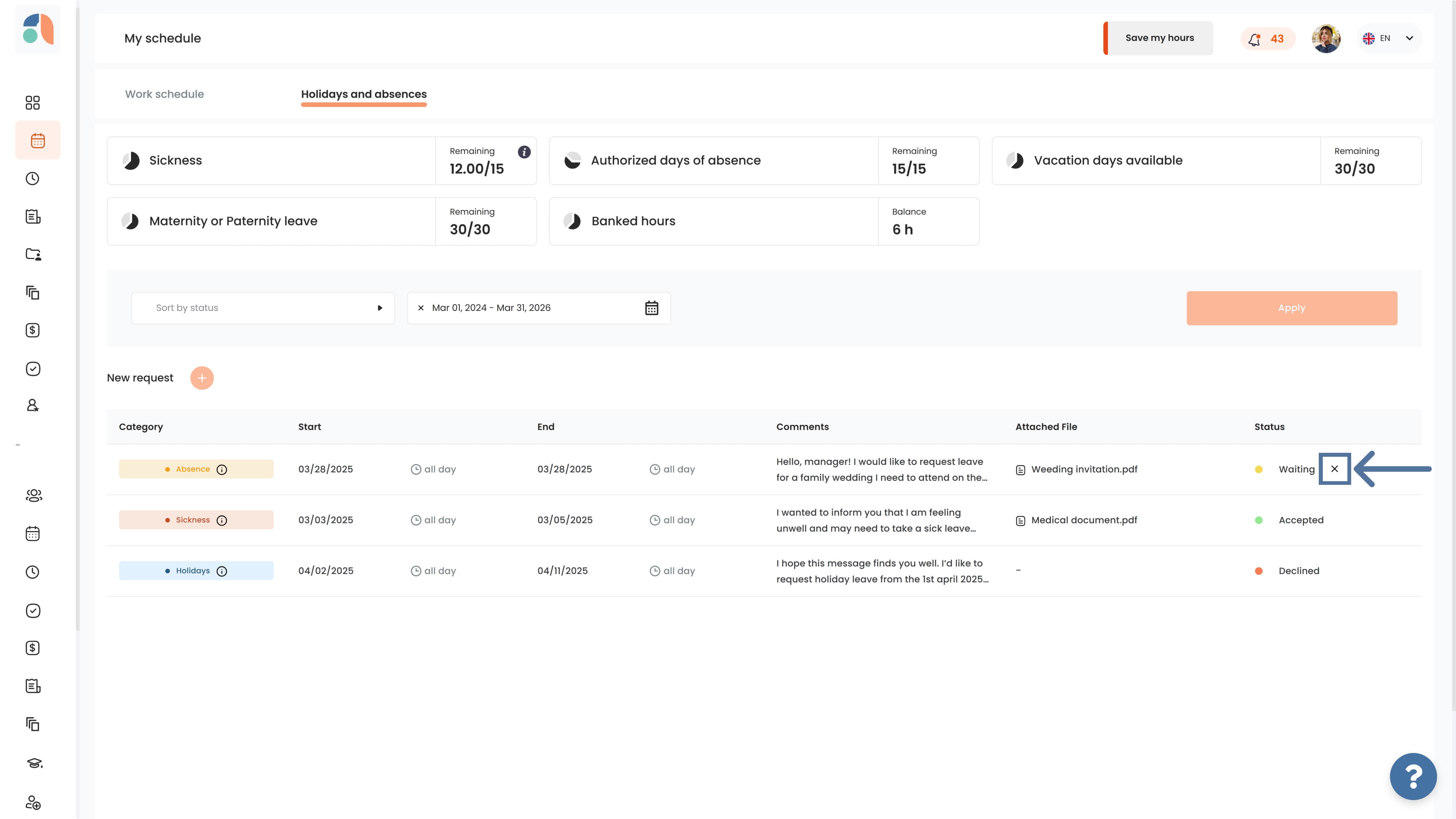
Task: Show info for the Sickness category tag
Action: [x=222, y=521]
